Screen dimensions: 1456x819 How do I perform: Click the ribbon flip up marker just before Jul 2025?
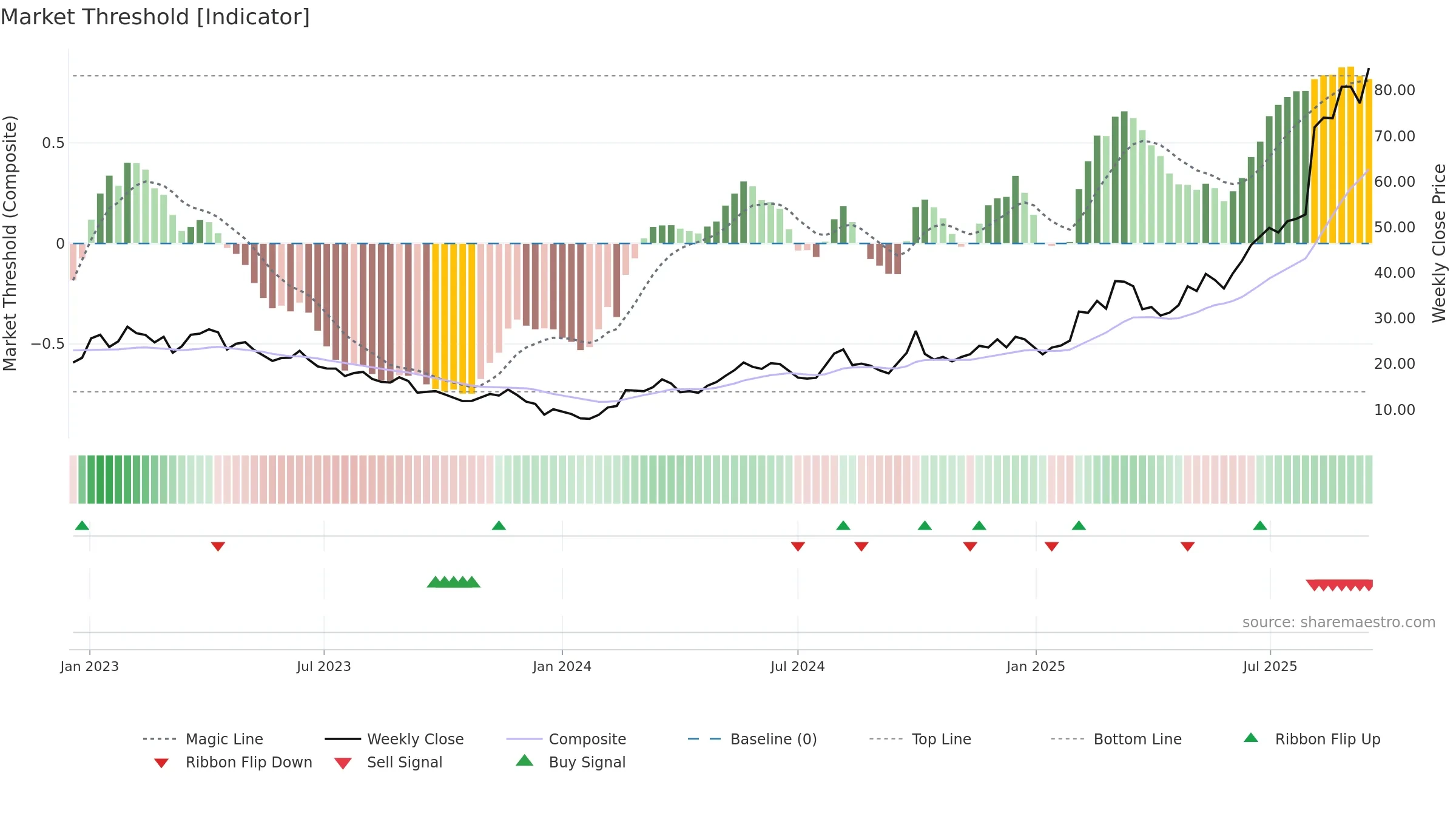[1260, 525]
